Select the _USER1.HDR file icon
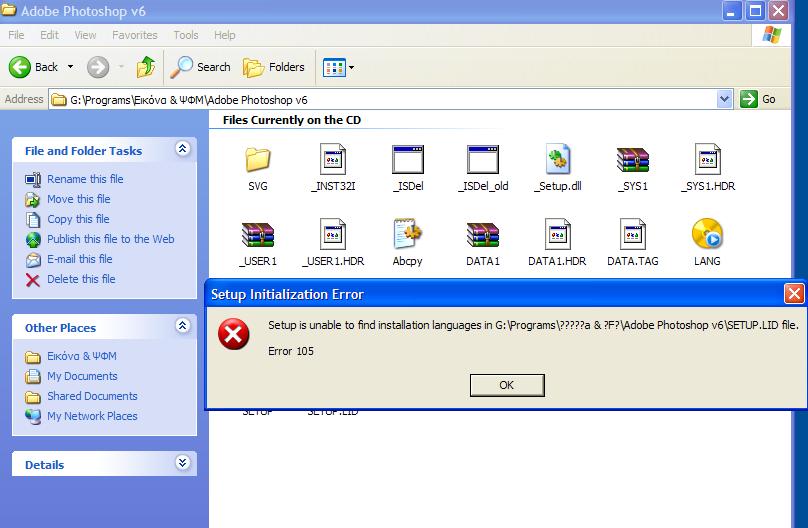 pyautogui.click(x=333, y=234)
